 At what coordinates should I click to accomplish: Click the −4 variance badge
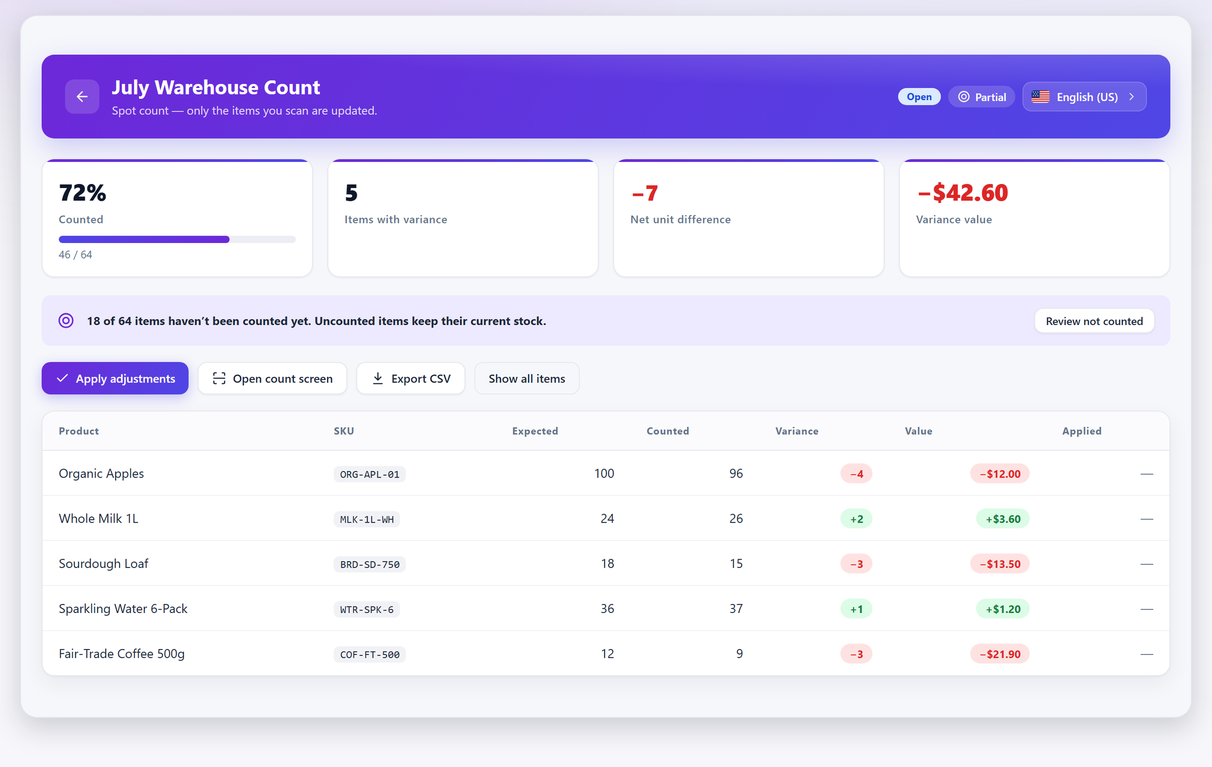pos(856,474)
